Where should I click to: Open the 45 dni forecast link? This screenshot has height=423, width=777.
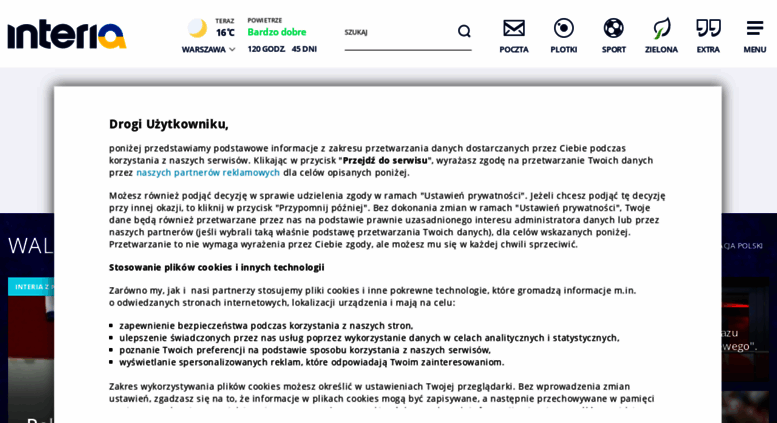[304, 49]
